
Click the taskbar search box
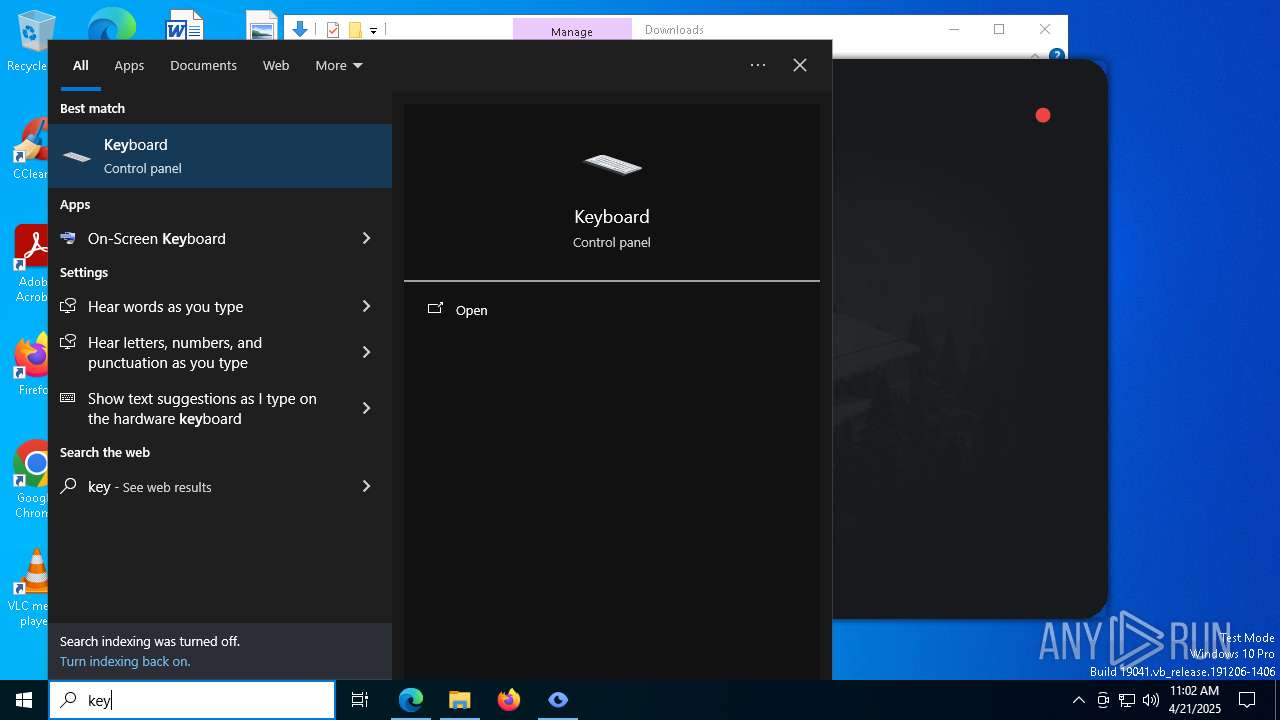(192, 700)
